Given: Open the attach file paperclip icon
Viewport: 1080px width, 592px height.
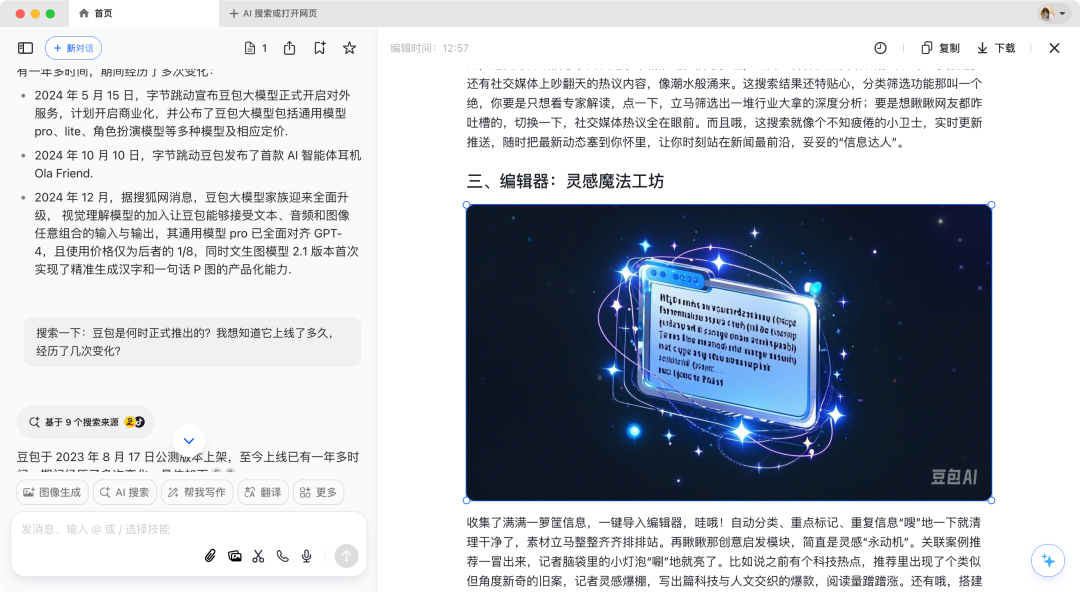Looking at the screenshot, I should [210, 556].
